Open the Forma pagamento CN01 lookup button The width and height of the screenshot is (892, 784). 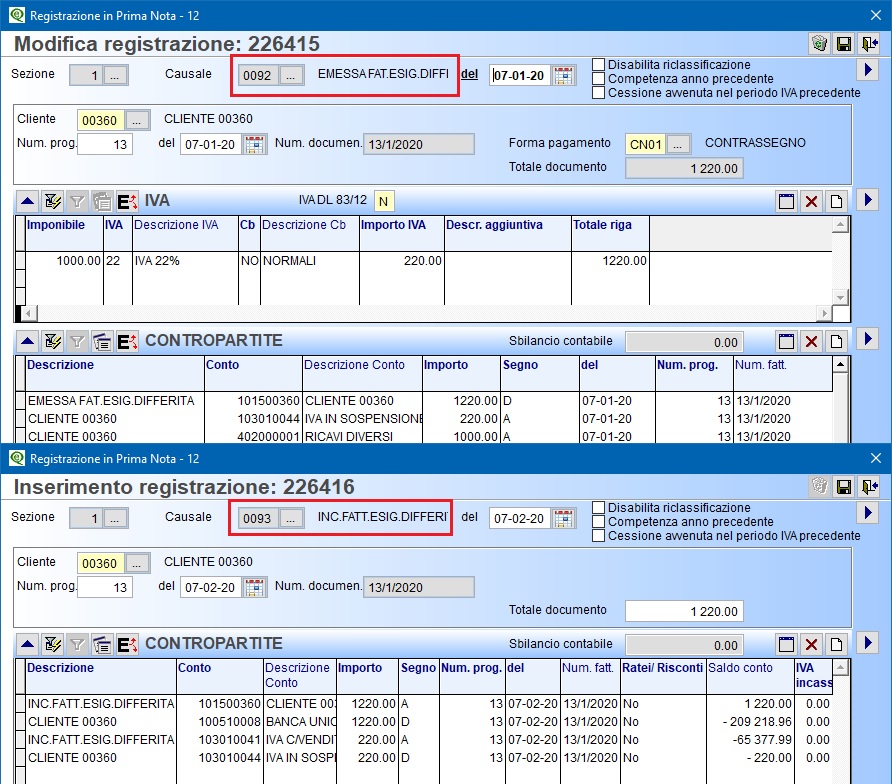pyautogui.click(x=679, y=144)
